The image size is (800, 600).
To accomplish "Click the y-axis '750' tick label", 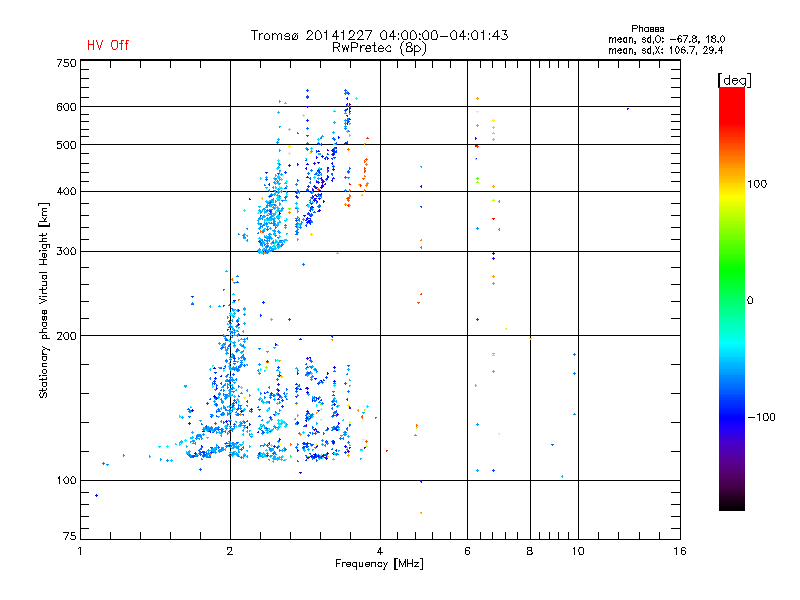I will click(66, 63).
